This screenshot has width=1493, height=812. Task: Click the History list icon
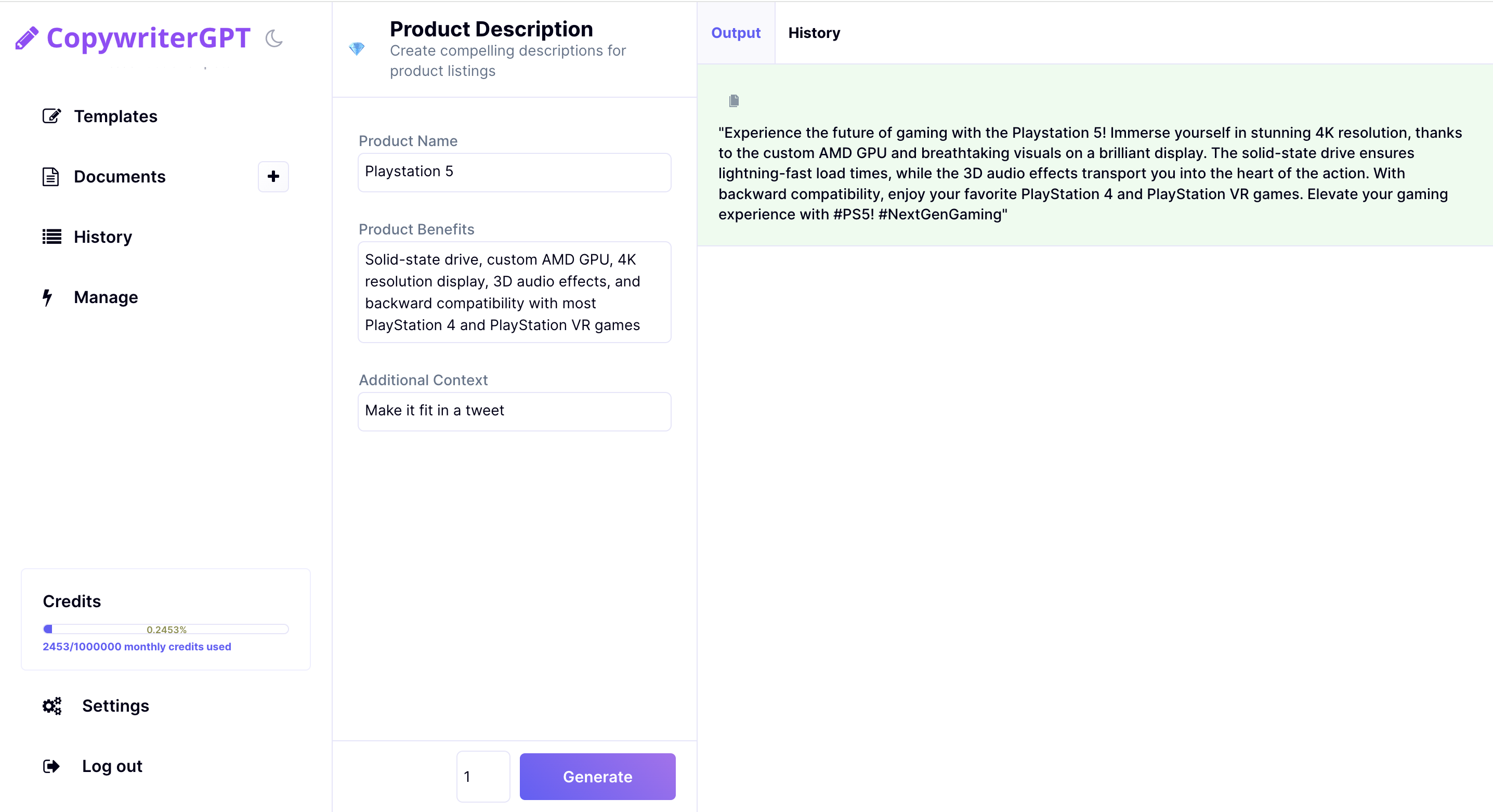coord(51,237)
